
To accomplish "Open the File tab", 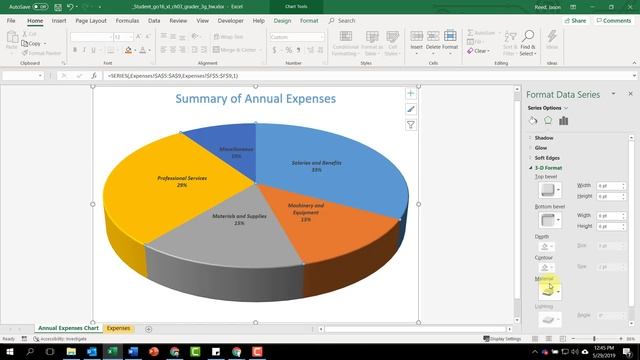I will click(11, 20).
